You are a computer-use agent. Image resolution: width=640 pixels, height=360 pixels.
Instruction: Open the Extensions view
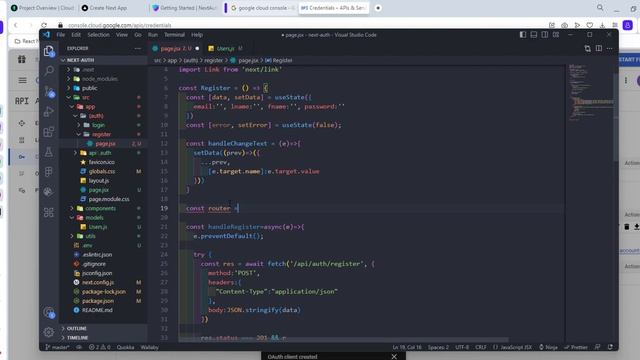click(49, 131)
